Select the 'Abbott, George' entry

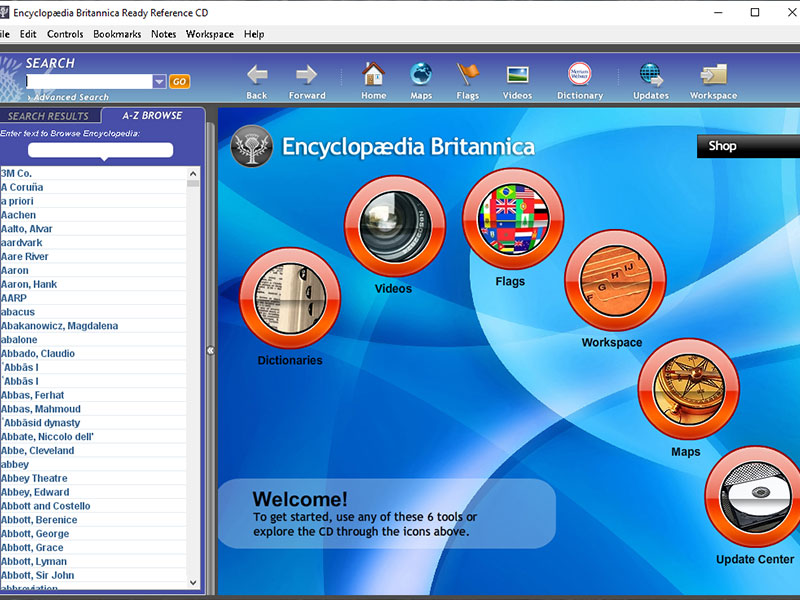click(93, 533)
